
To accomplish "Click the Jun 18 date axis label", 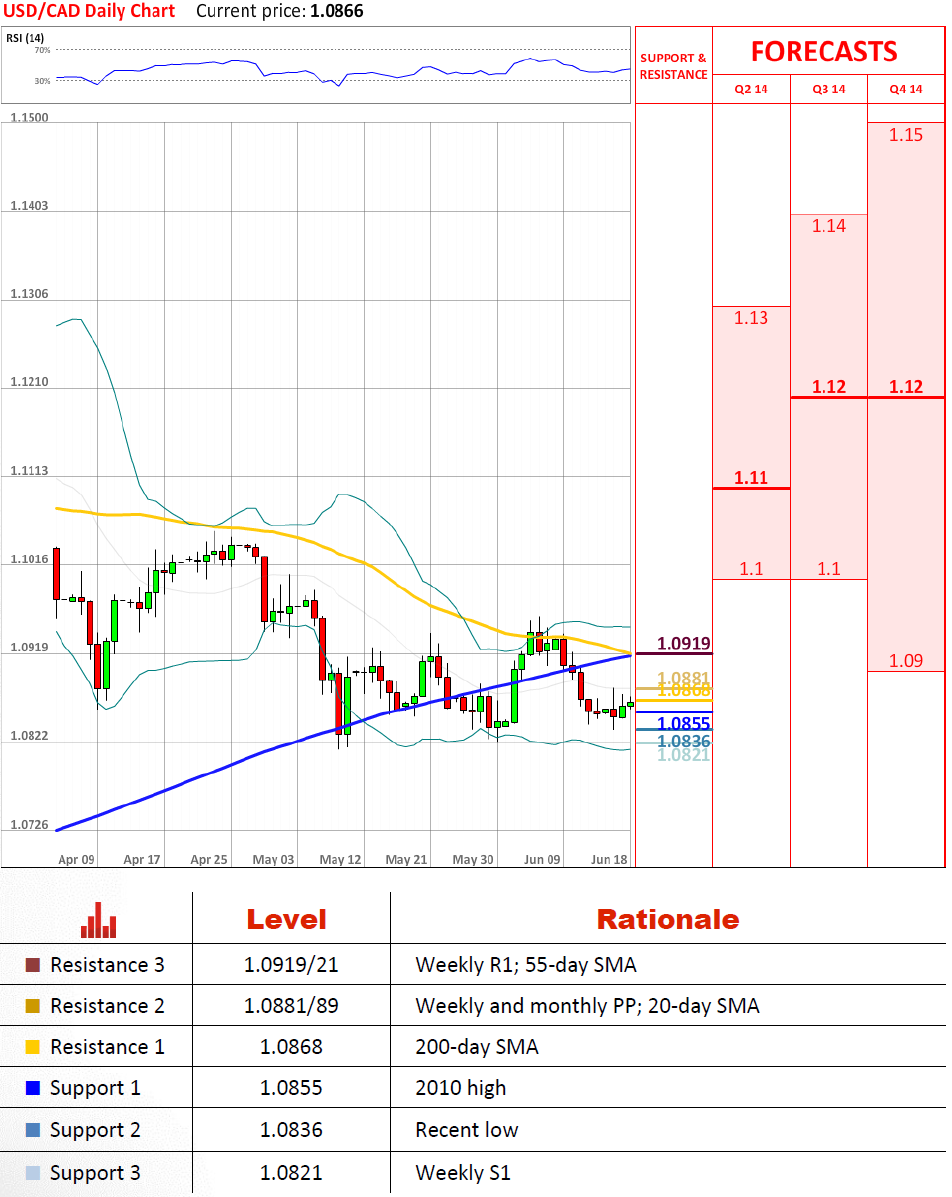I will (609, 860).
